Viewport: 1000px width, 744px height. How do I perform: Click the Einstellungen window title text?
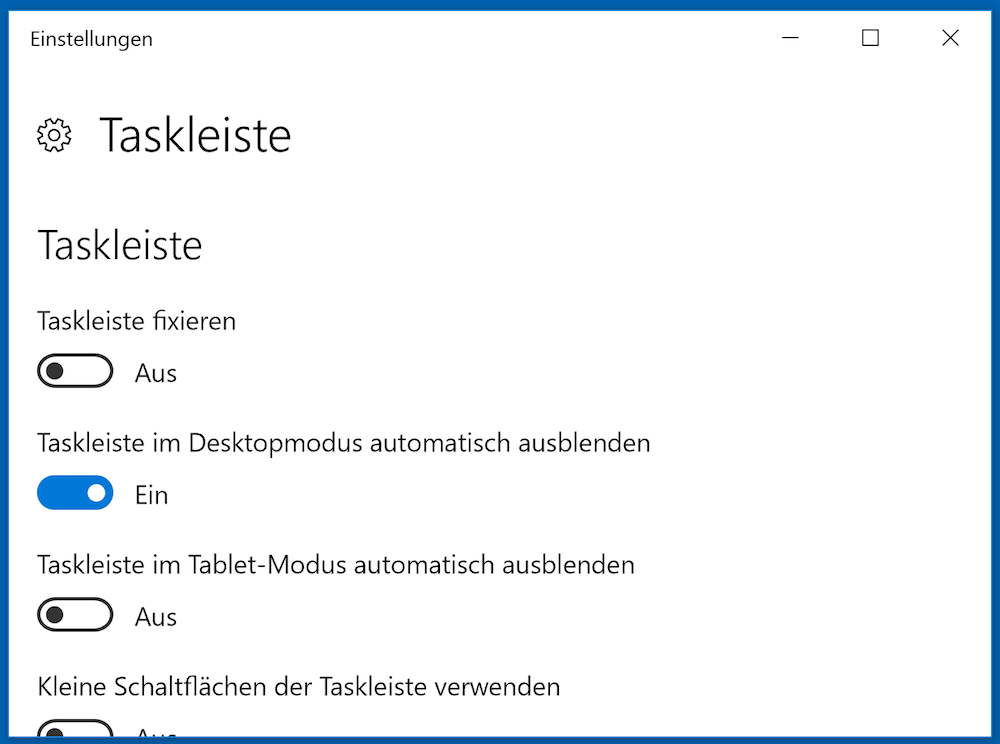point(91,40)
